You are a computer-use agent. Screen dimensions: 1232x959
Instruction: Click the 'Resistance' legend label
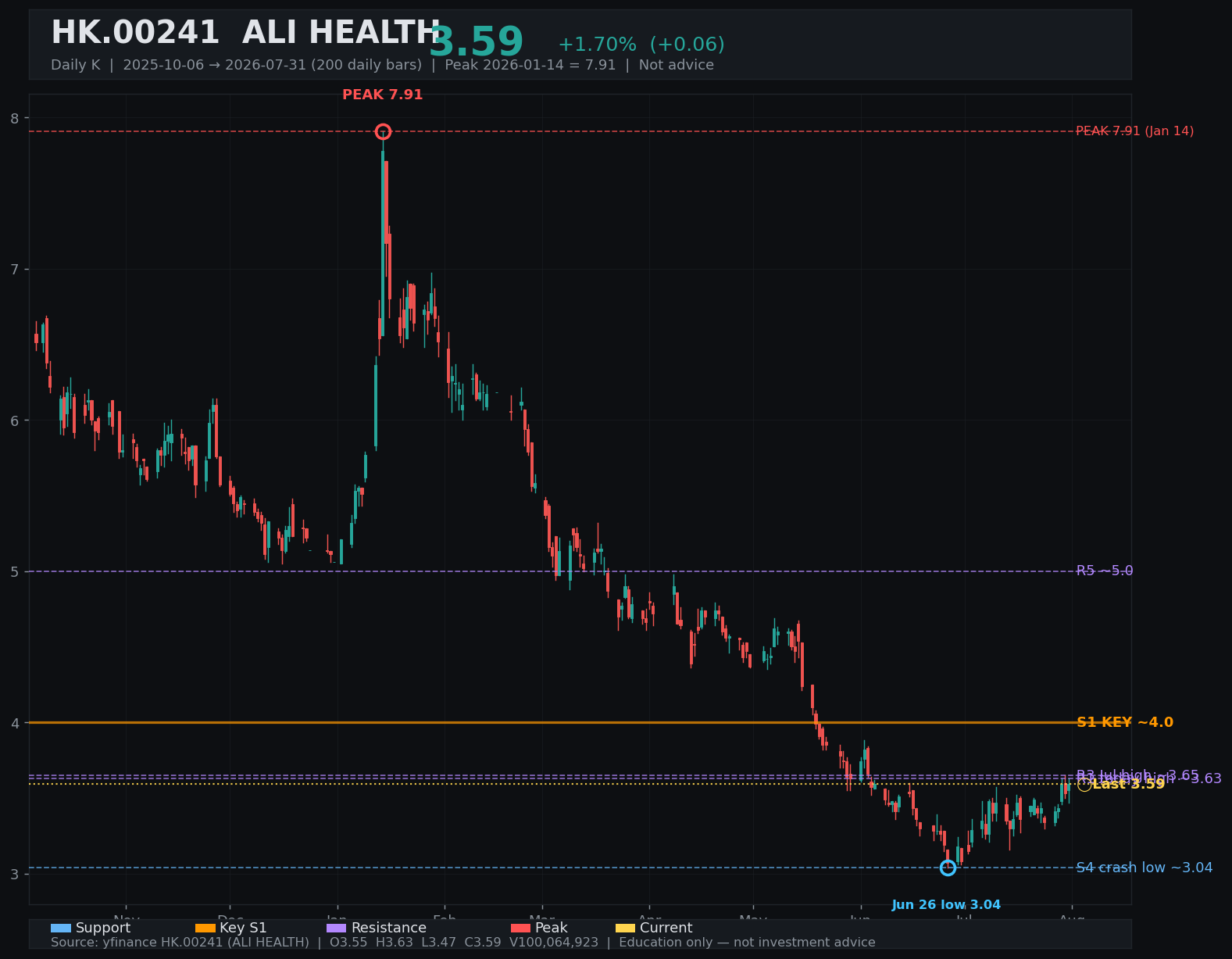tap(389, 928)
